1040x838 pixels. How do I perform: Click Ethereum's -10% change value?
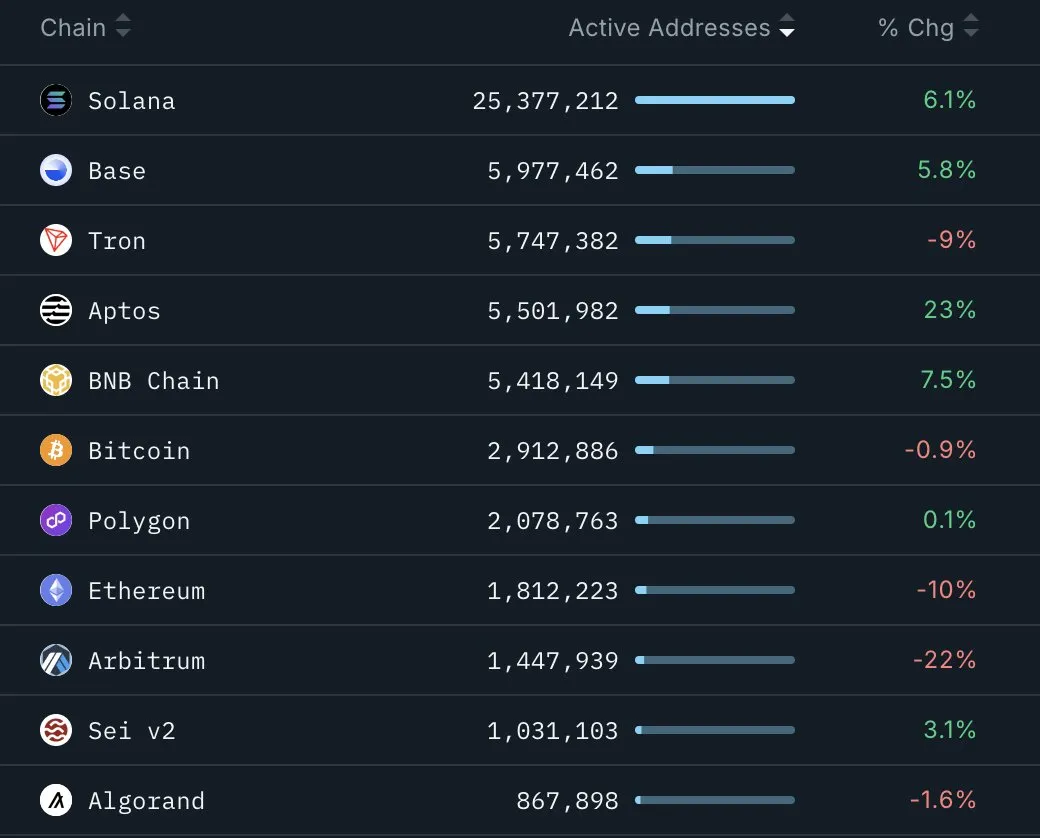tap(946, 590)
